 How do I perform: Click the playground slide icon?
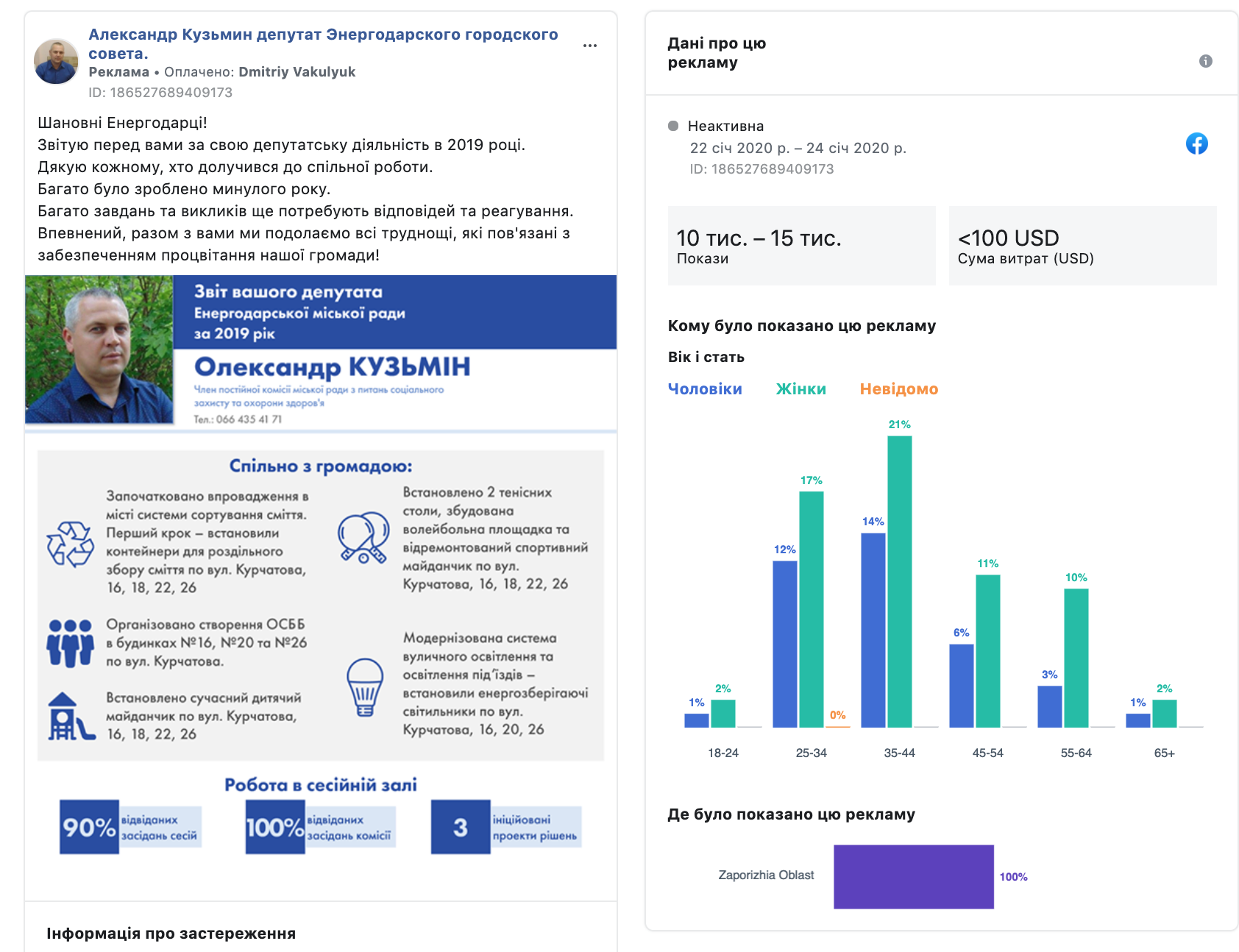pyautogui.click(x=70, y=717)
